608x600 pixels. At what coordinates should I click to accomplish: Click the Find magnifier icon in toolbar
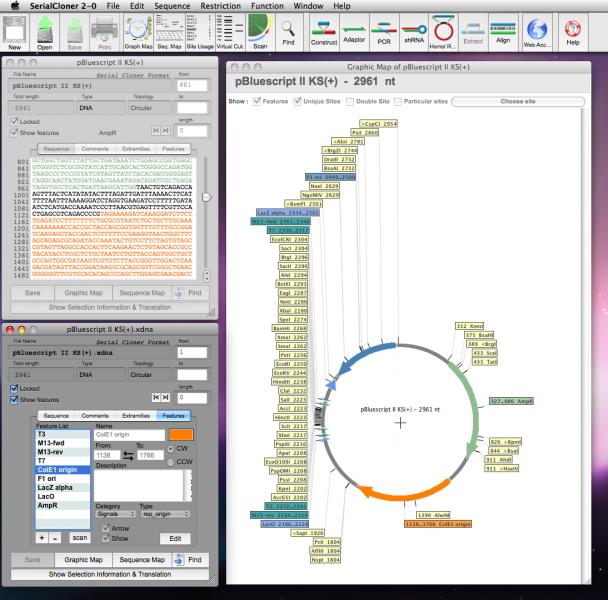tap(288, 33)
